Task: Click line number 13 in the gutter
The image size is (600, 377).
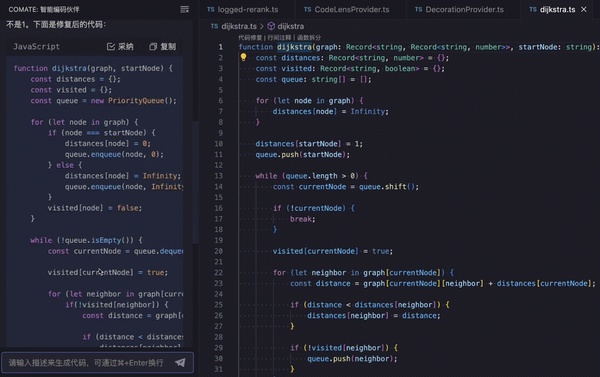Action: (x=218, y=176)
